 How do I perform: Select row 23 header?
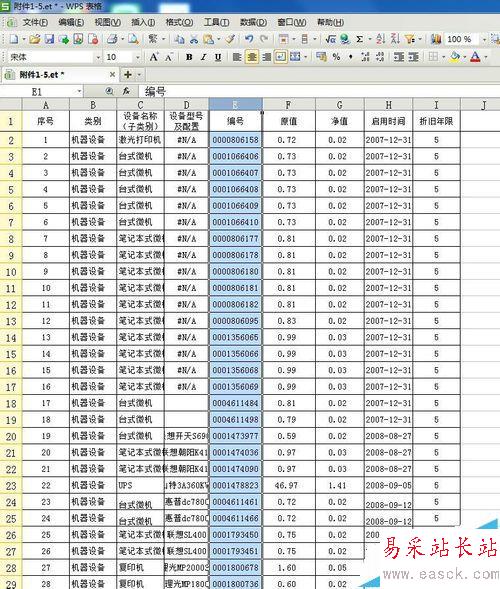11,485
